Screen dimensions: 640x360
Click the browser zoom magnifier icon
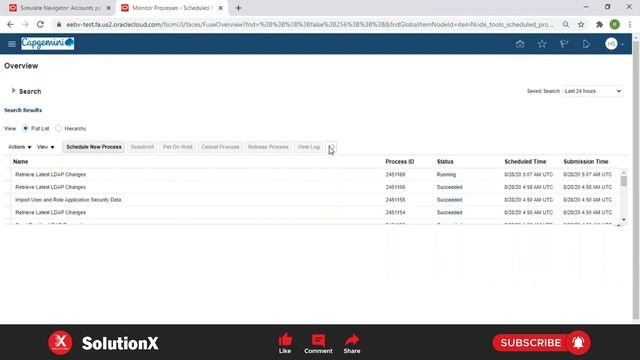566,24
